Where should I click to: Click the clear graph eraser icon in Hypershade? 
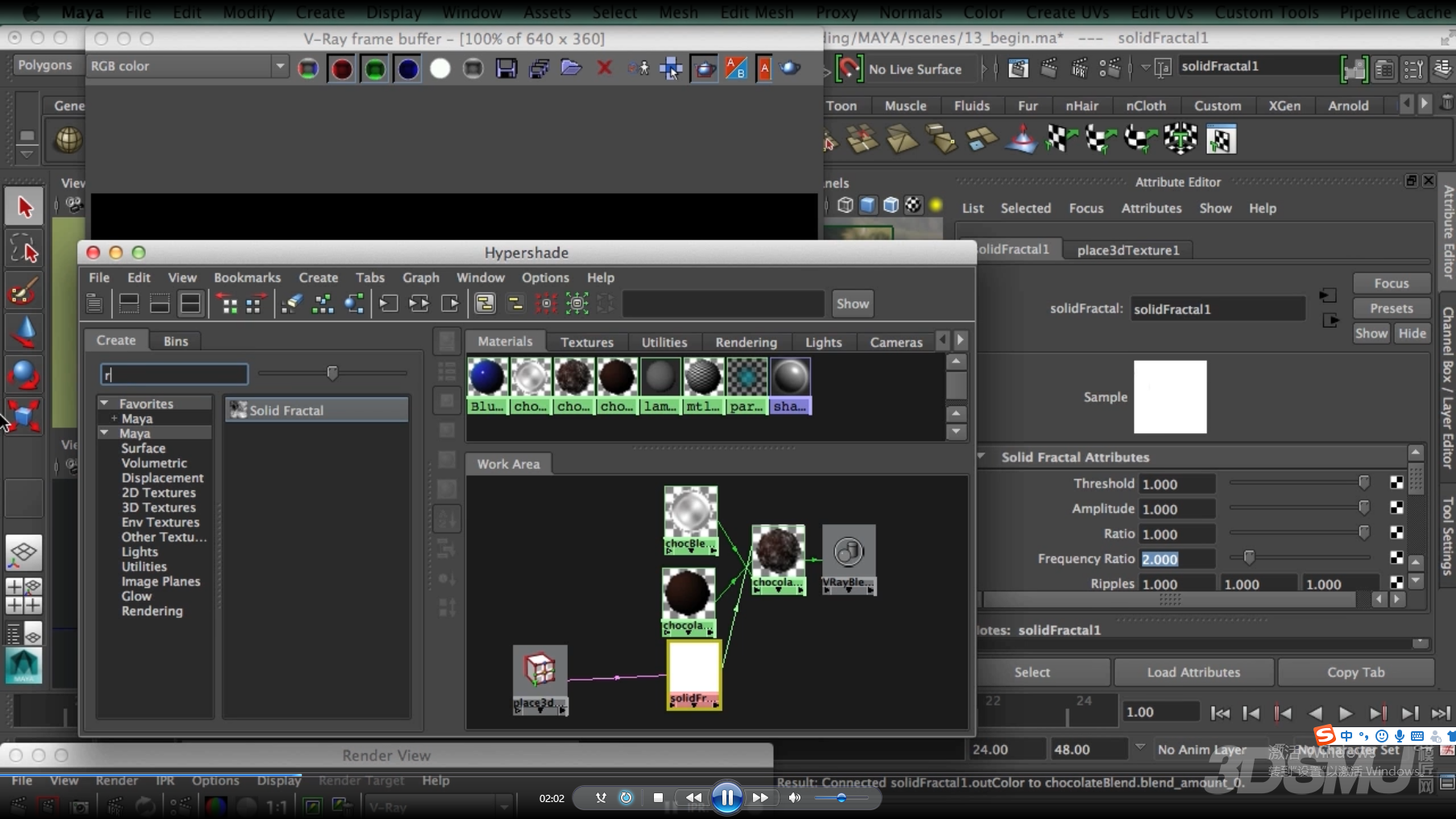(292, 304)
